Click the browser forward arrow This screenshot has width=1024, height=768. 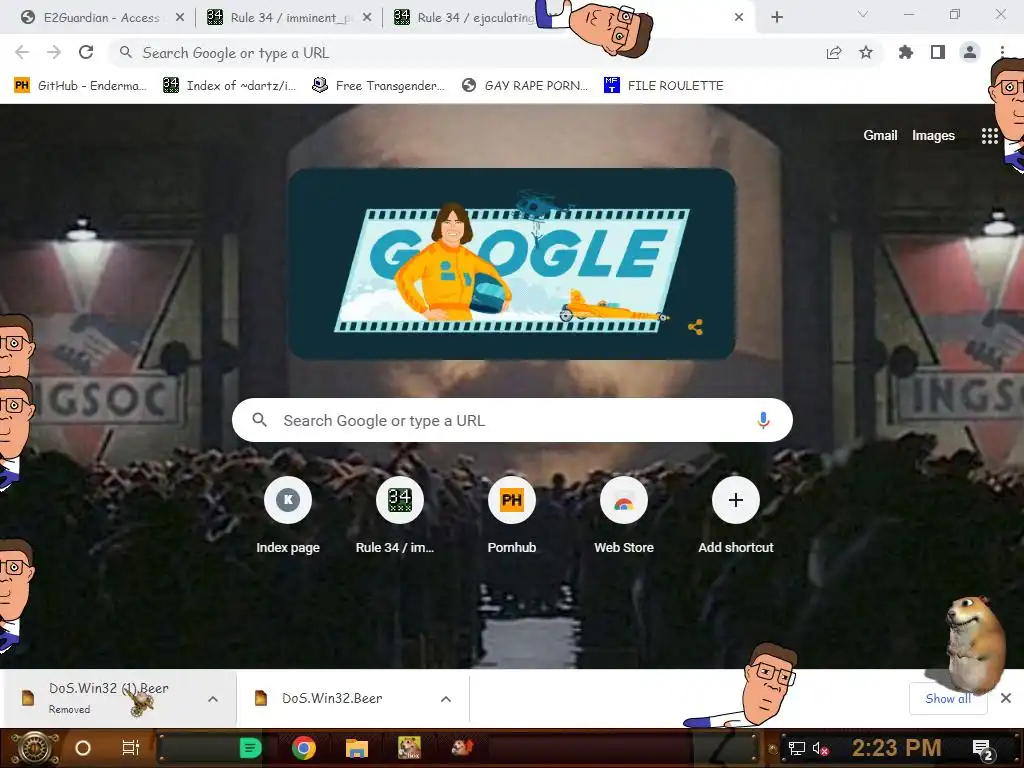coord(54,52)
